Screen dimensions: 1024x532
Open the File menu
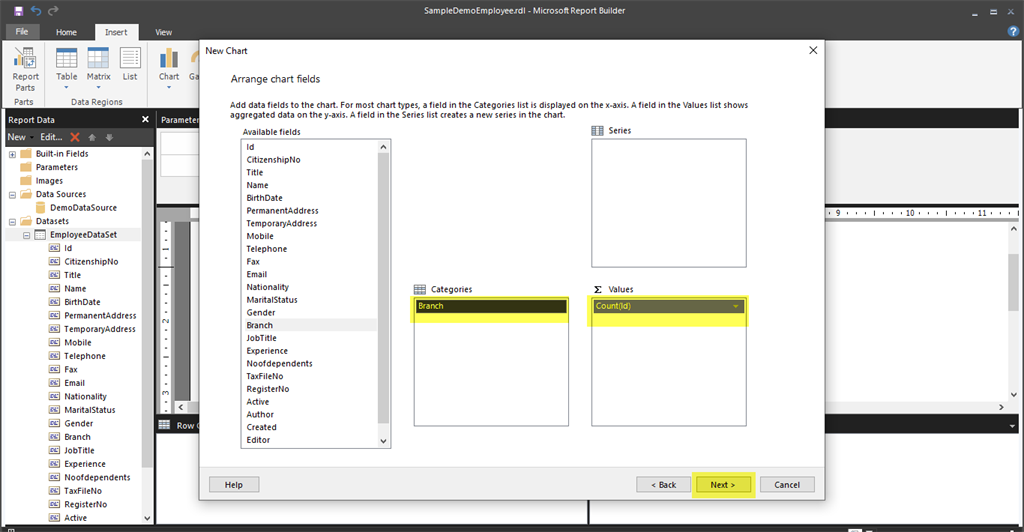(x=22, y=31)
